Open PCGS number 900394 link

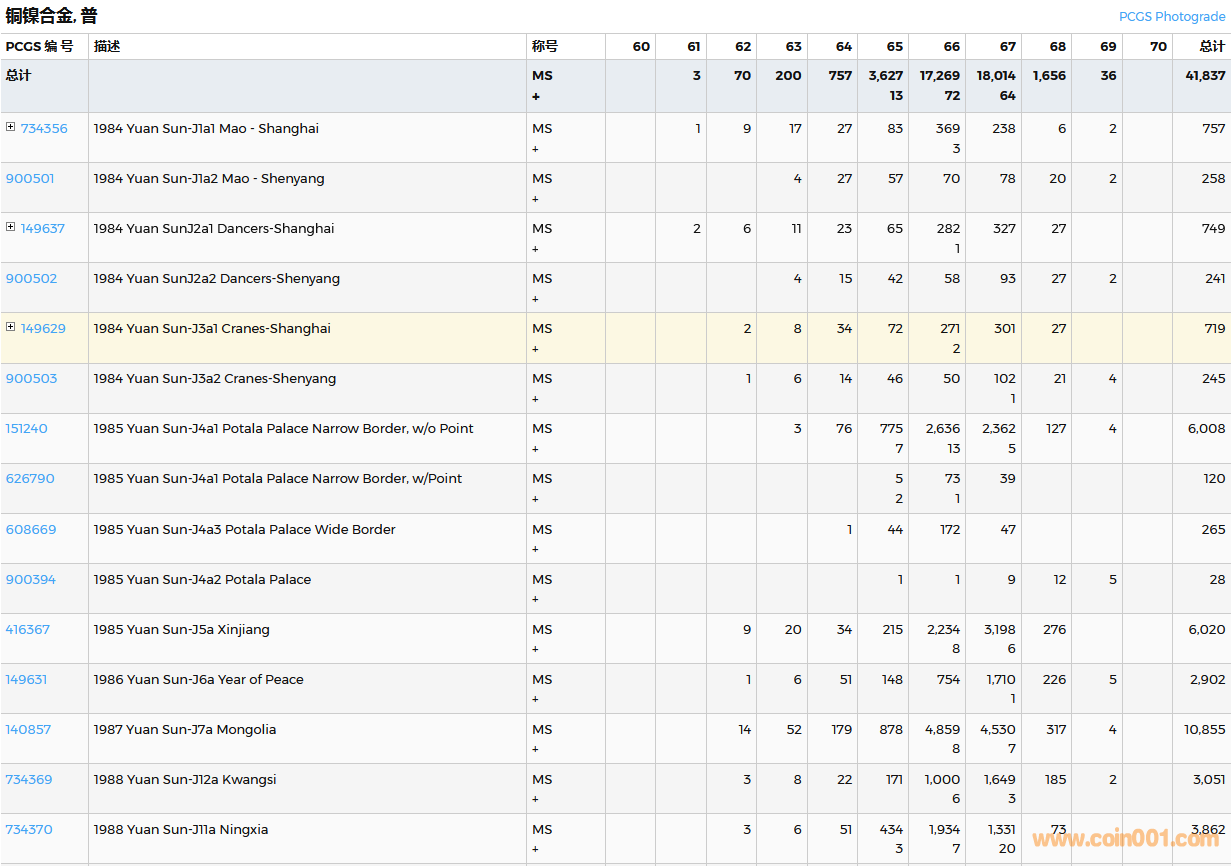point(31,580)
